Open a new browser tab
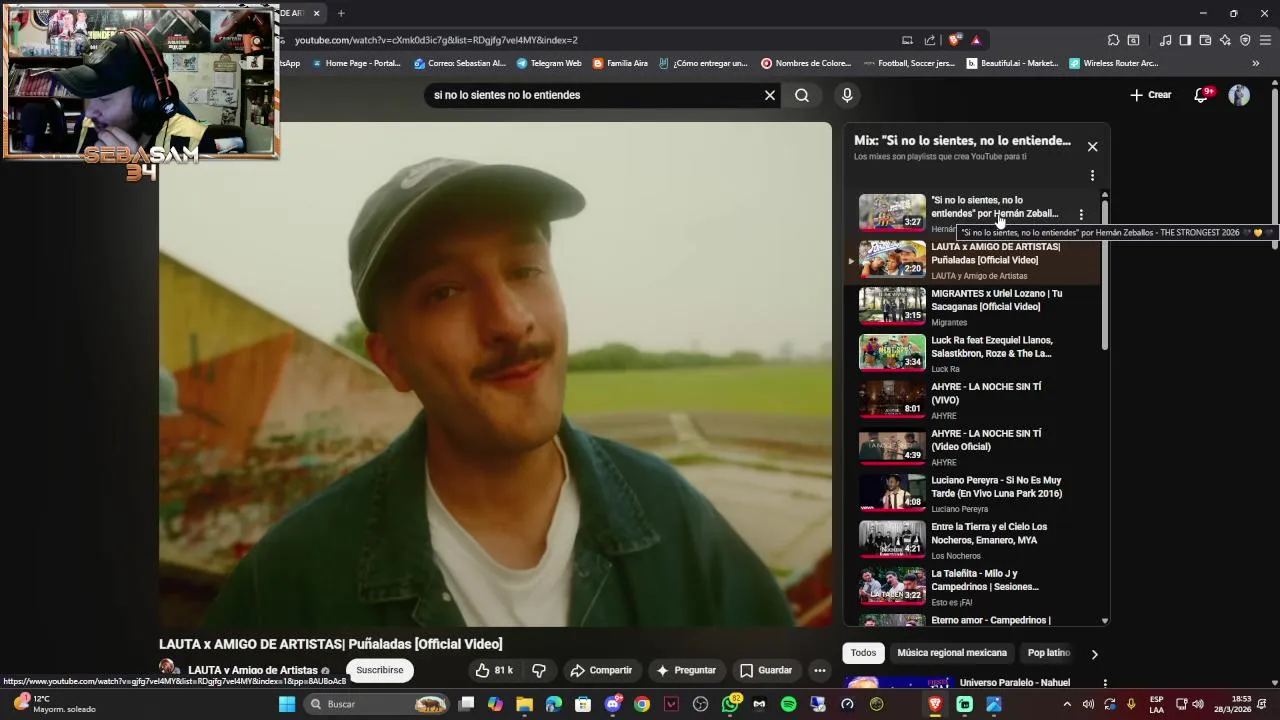 tap(341, 13)
